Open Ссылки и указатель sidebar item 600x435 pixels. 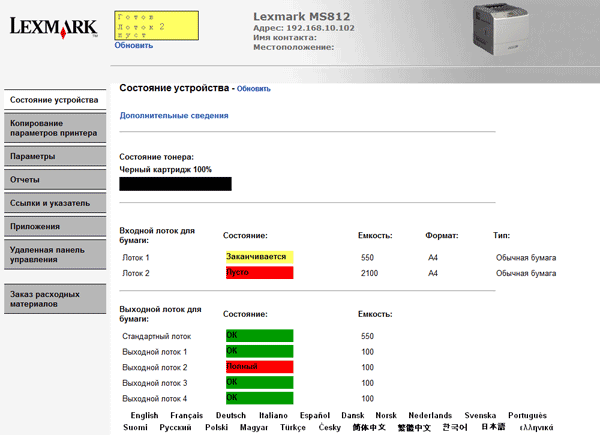55,203
